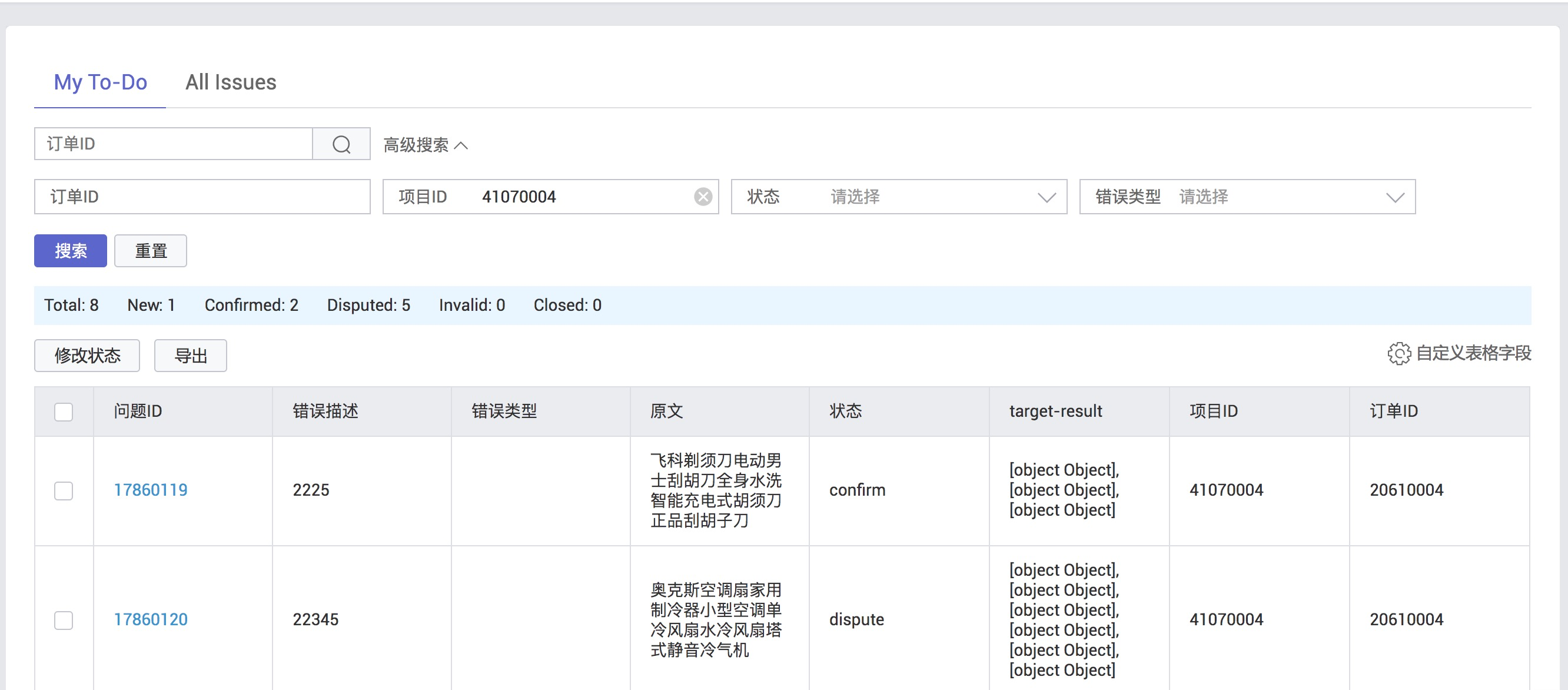This screenshot has height=690, width=1568.
Task: Open issue link 17860119
Action: 150,490
